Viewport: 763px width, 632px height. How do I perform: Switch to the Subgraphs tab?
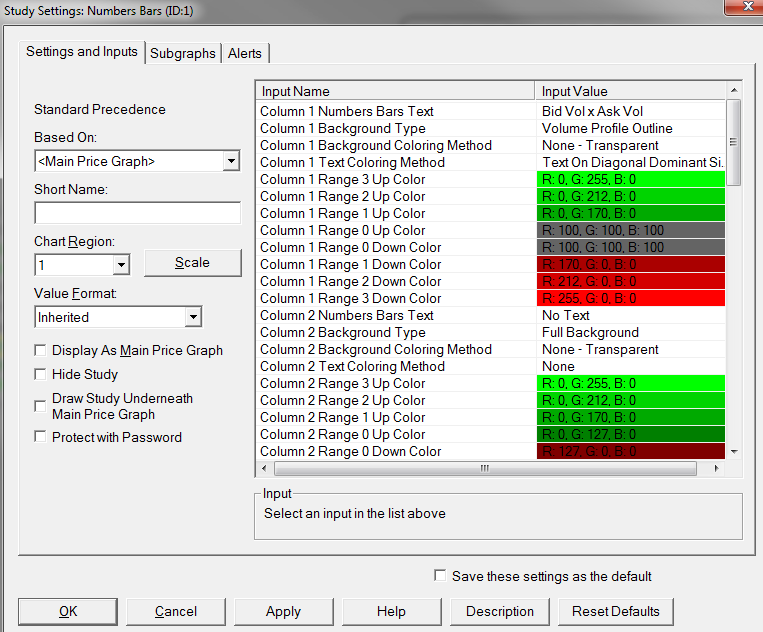pos(182,53)
